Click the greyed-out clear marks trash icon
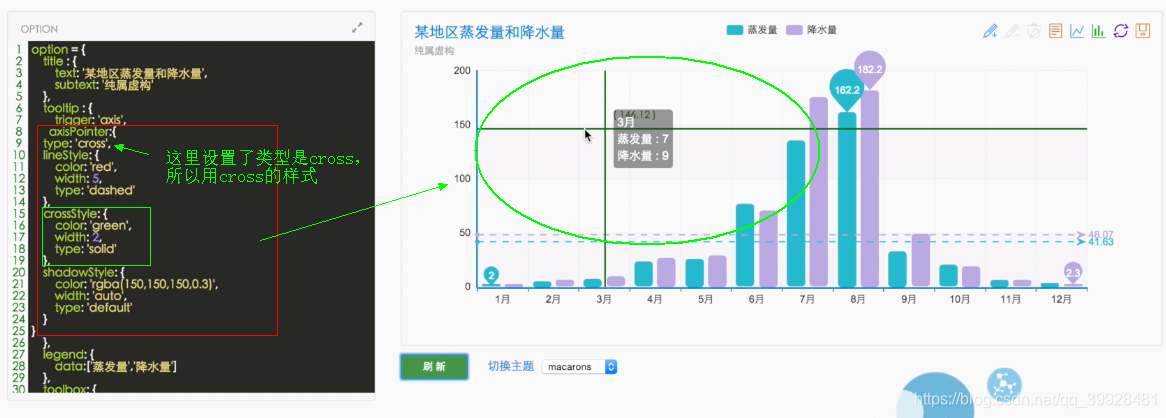Viewport: 1166px width, 418px height. tap(1033, 30)
